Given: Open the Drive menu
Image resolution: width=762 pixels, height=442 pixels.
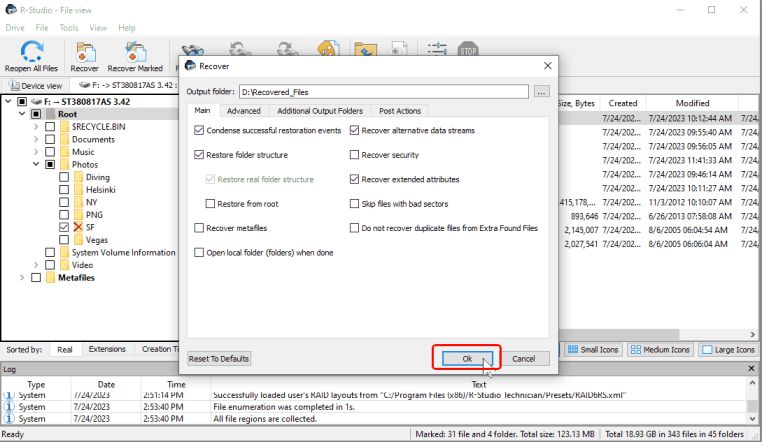Looking at the screenshot, I should [15, 28].
